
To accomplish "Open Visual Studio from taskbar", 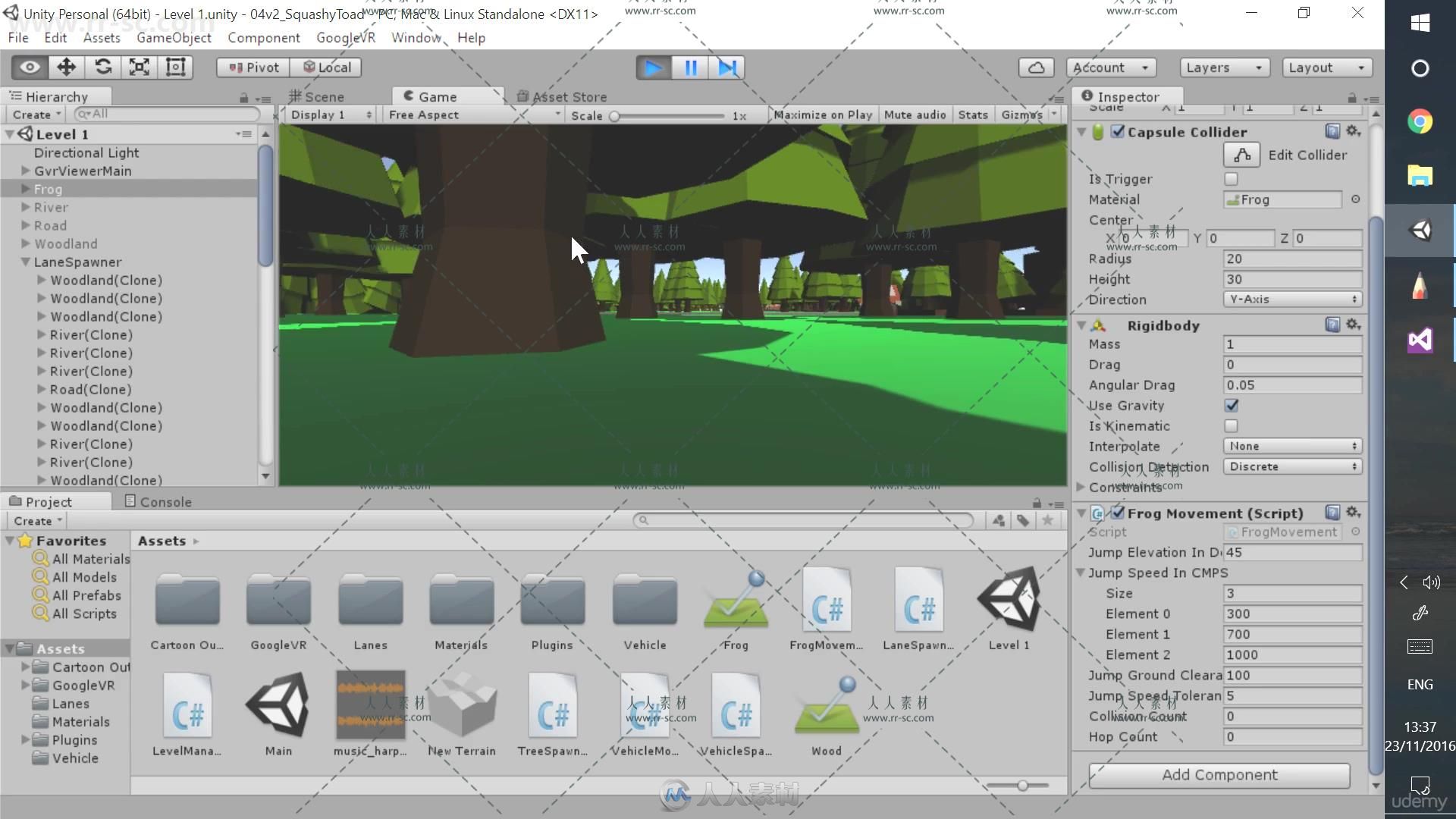I will [x=1420, y=340].
